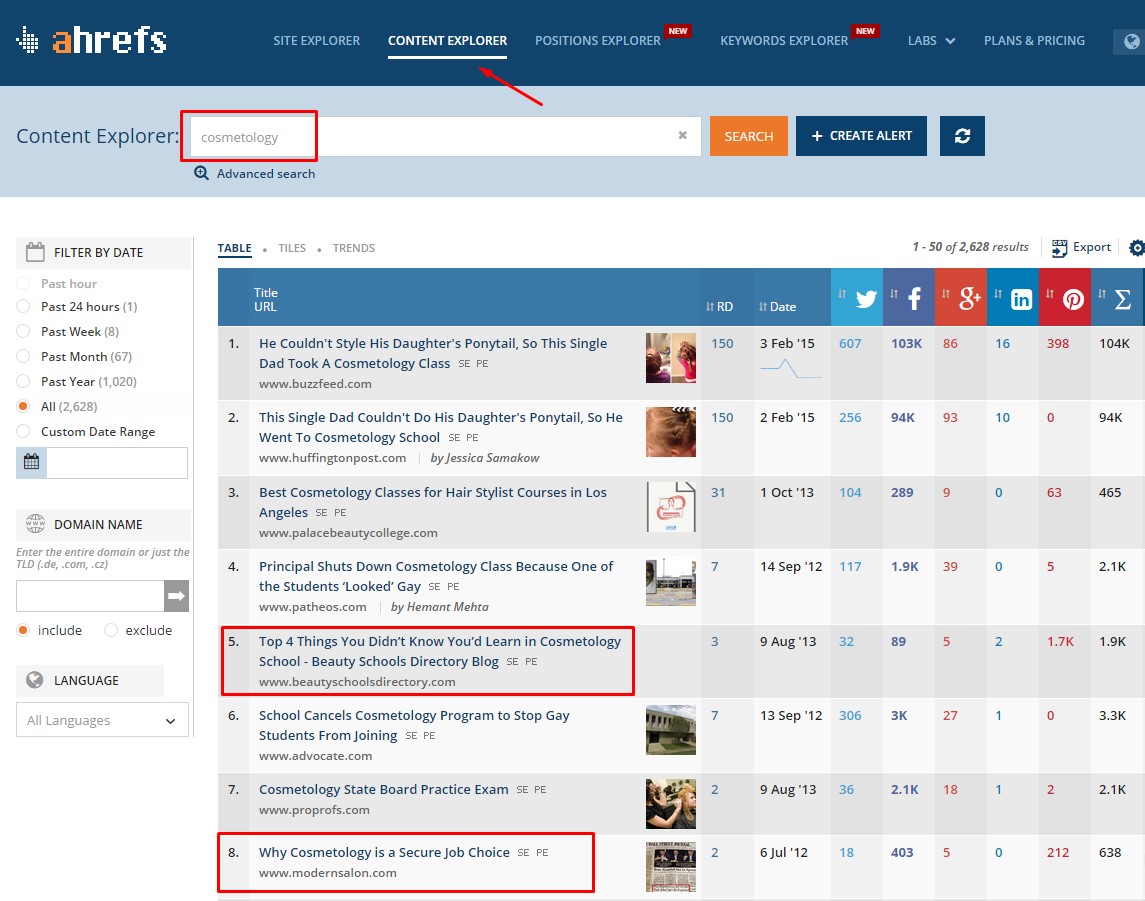The height and width of the screenshot is (901, 1145).
Task: Switch to the Table view tab
Action: tap(234, 248)
